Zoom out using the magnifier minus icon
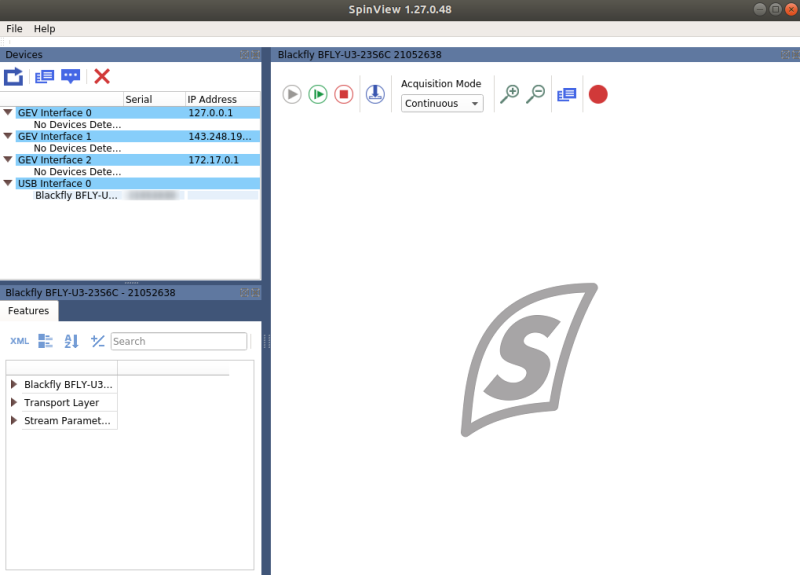The height and width of the screenshot is (575, 800). pos(536,94)
